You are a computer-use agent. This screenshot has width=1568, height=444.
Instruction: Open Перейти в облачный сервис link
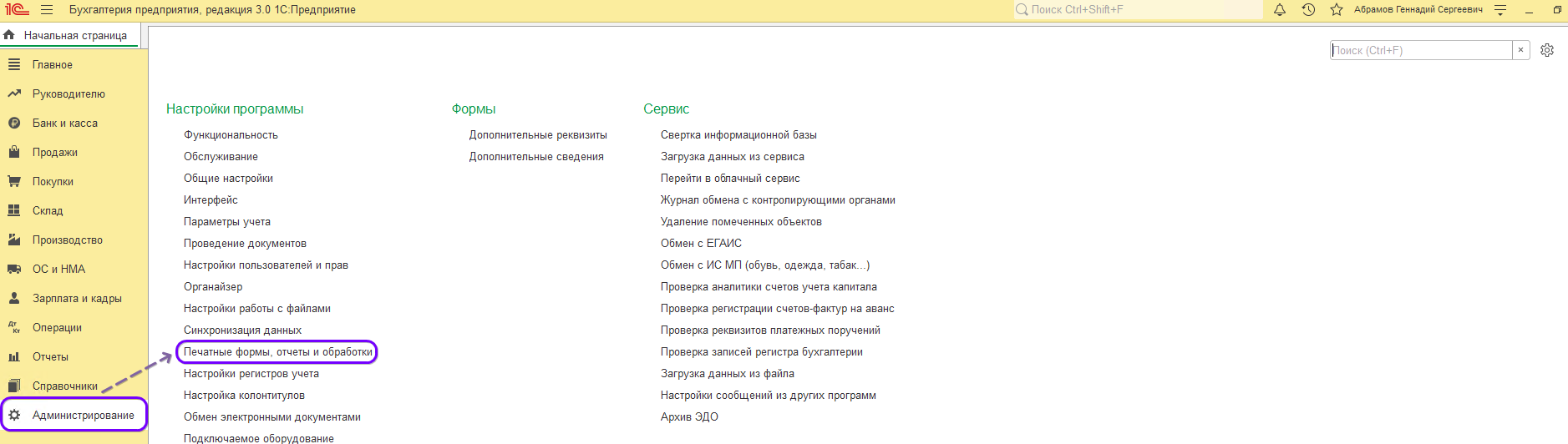pos(730,178)
